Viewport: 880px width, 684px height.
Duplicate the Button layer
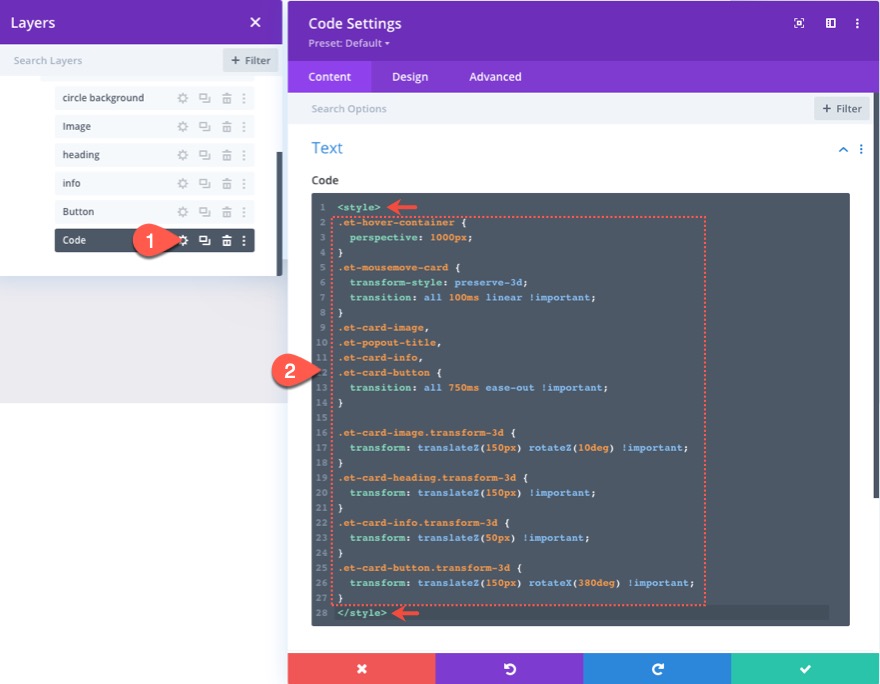point(204,212)
